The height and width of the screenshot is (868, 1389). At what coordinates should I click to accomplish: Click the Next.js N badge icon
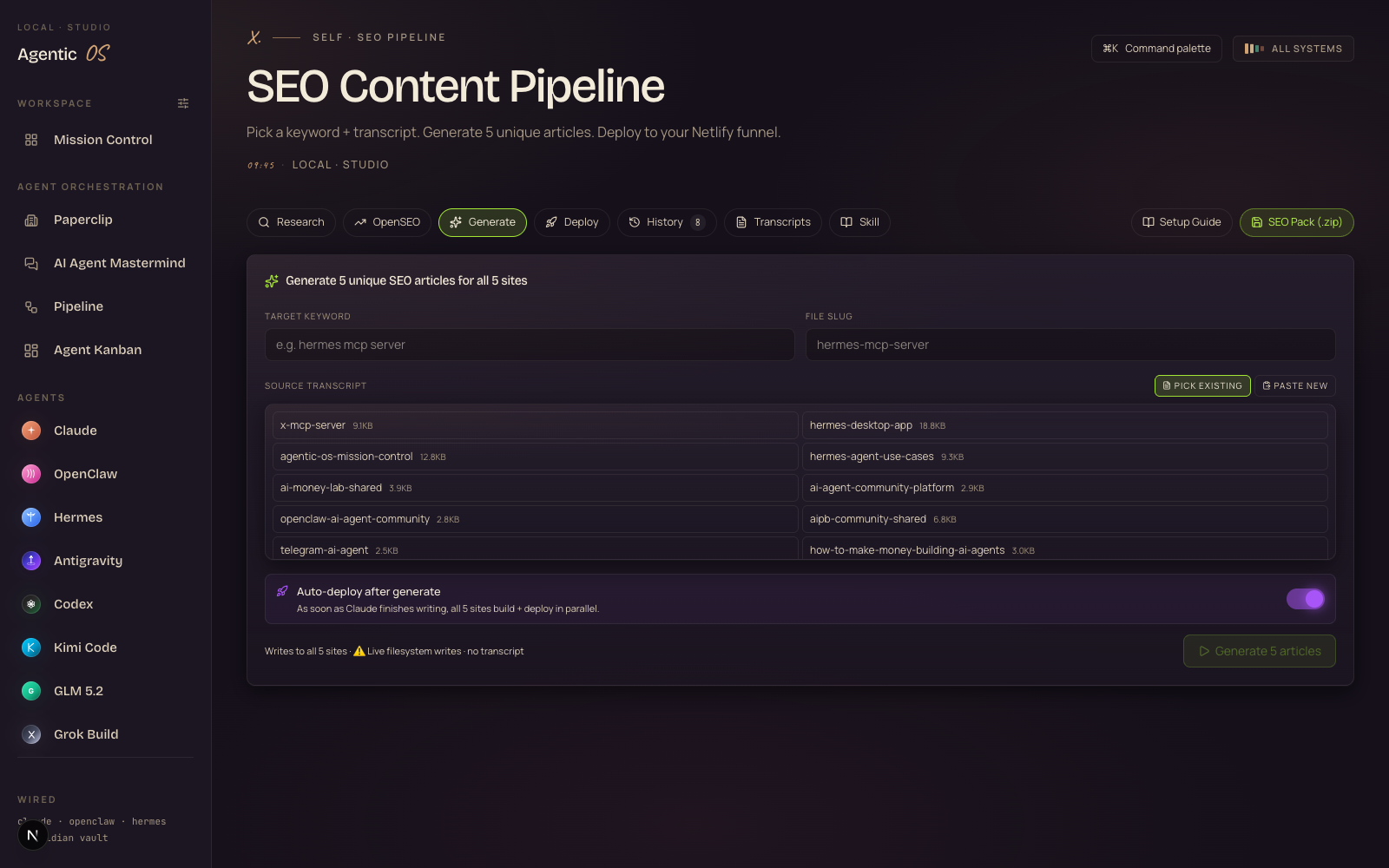point(32,835)
